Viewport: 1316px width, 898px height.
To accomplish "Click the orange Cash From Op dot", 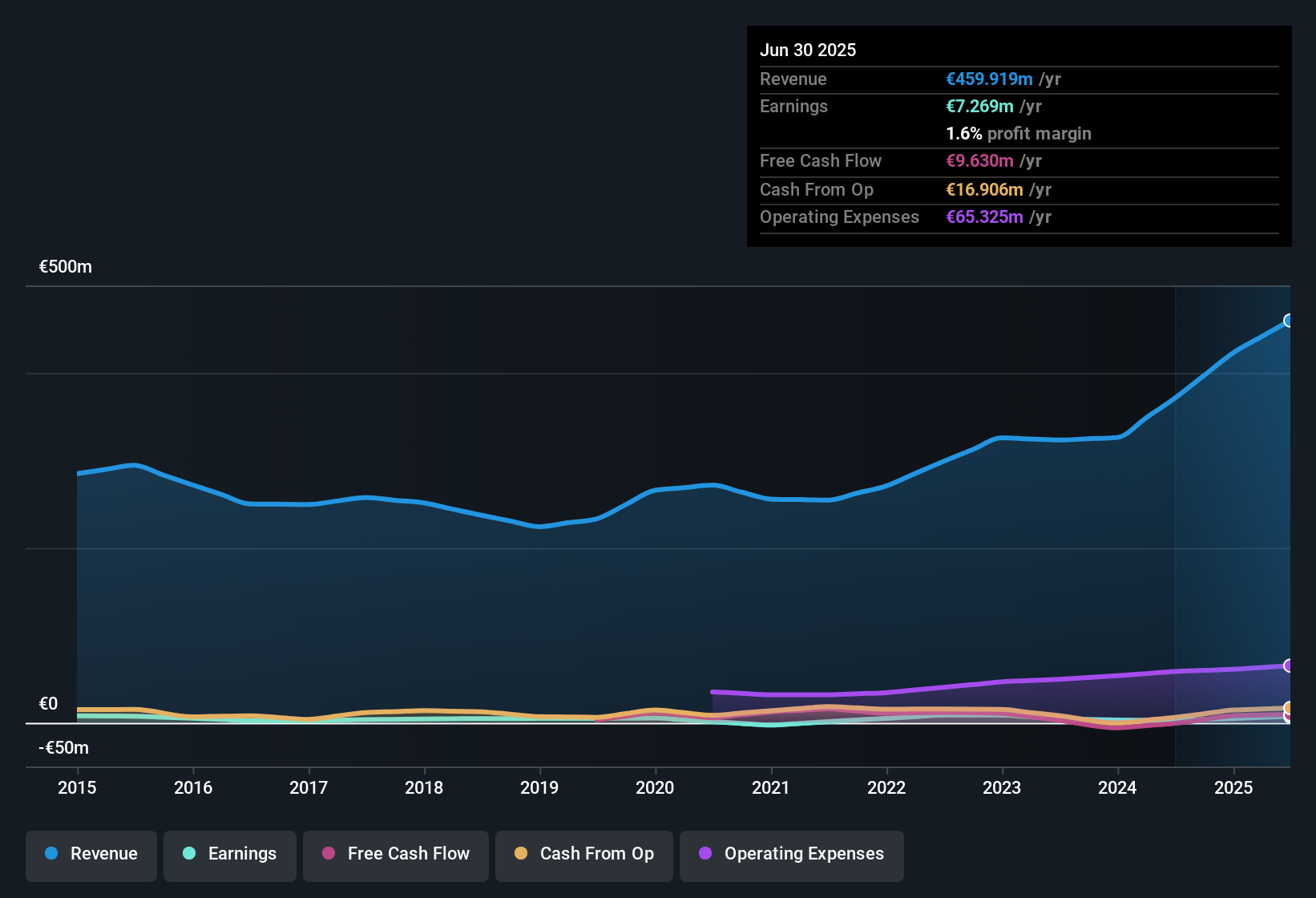I will [x=521, y=853].
